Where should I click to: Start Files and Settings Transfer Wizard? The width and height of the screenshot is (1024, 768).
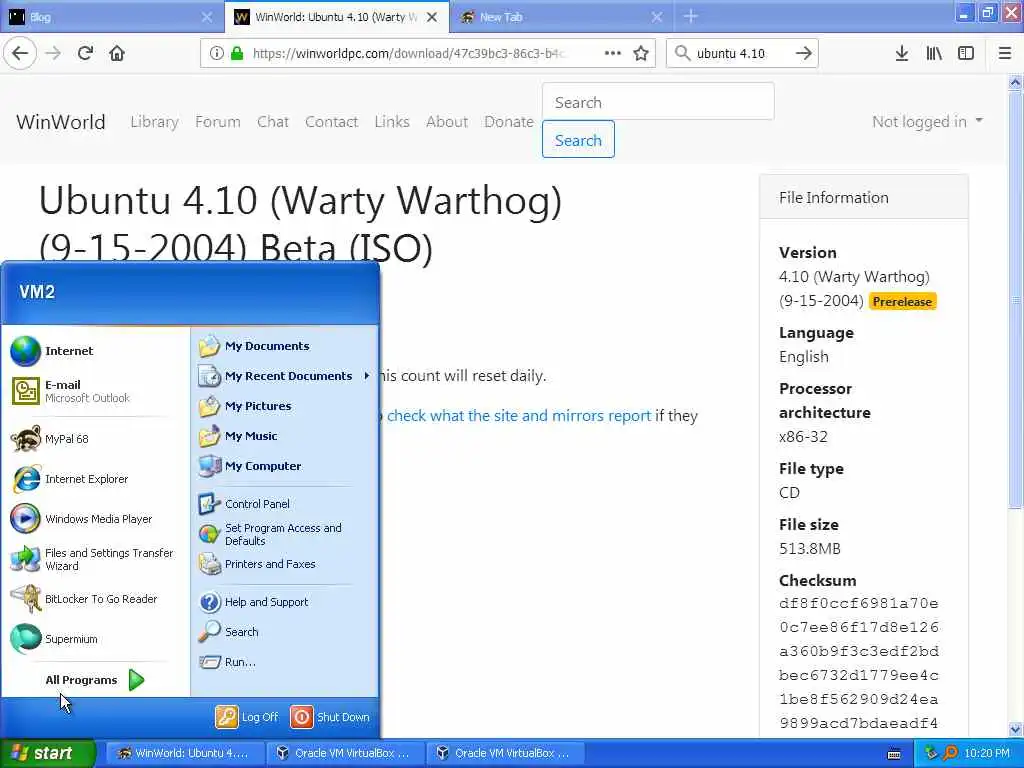coord(95,559)
